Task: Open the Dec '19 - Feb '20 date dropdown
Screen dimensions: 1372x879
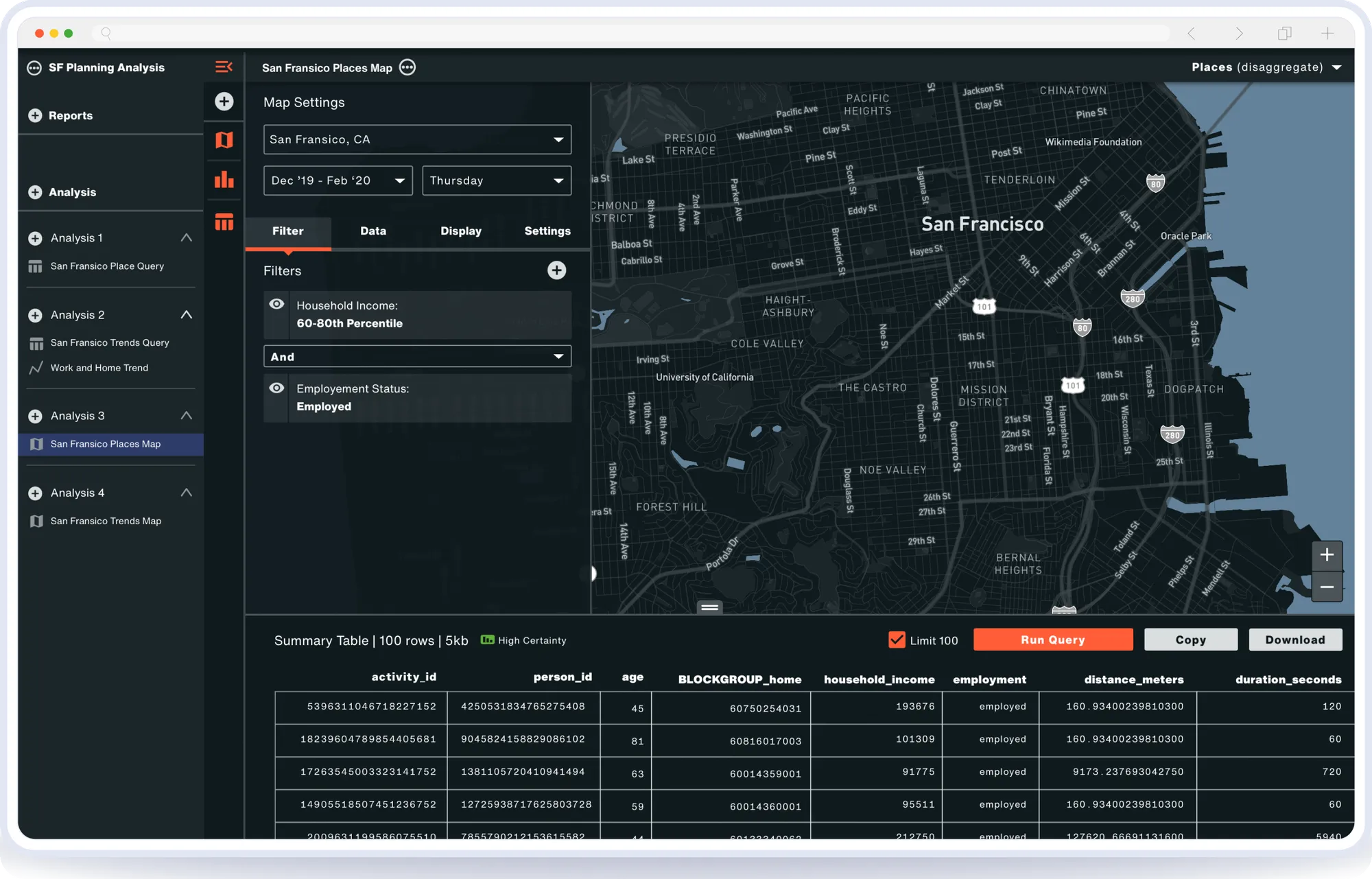Action: tap(338, 180)
